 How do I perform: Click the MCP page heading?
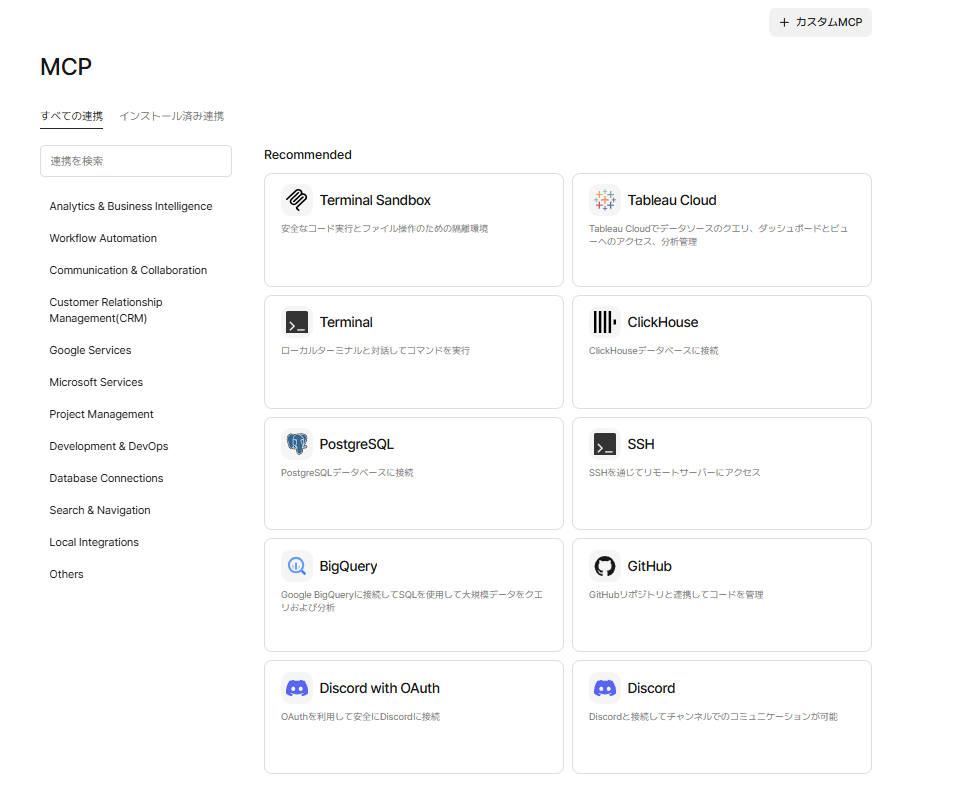click(66, 66)
